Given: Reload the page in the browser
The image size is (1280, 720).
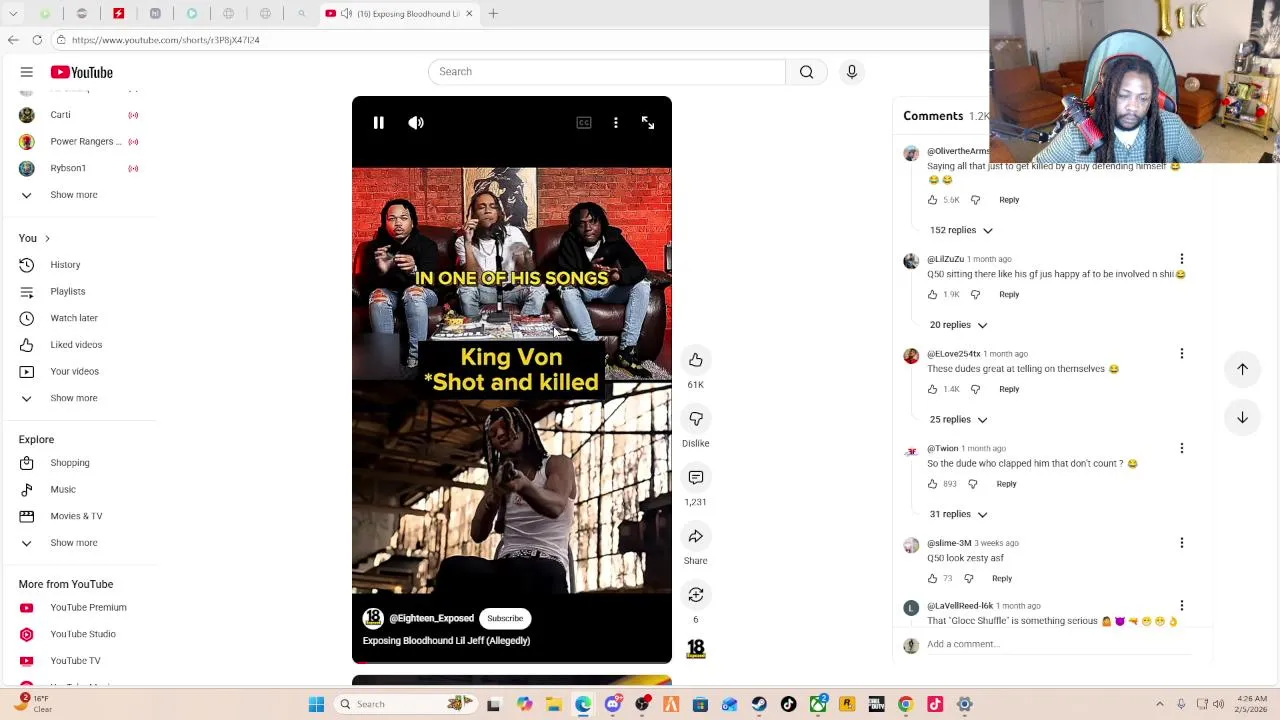Looking at the screenshot, I should point(37,40).
